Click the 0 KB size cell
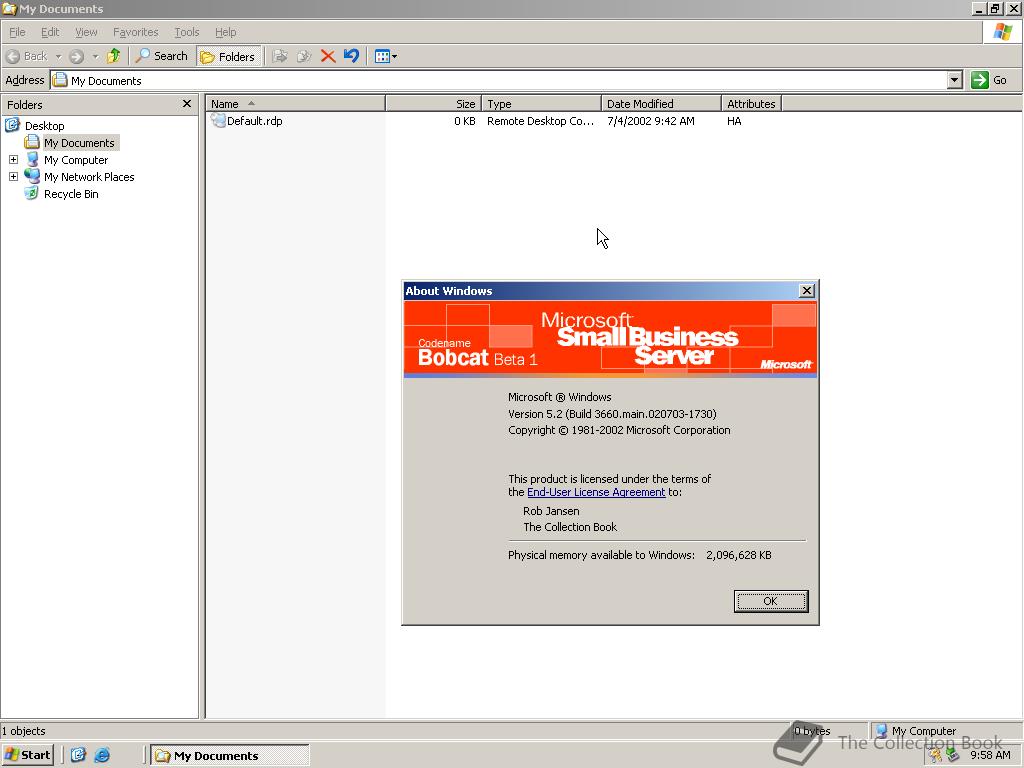Viewport: 1024px width, 768px height. tap(465, 121)
